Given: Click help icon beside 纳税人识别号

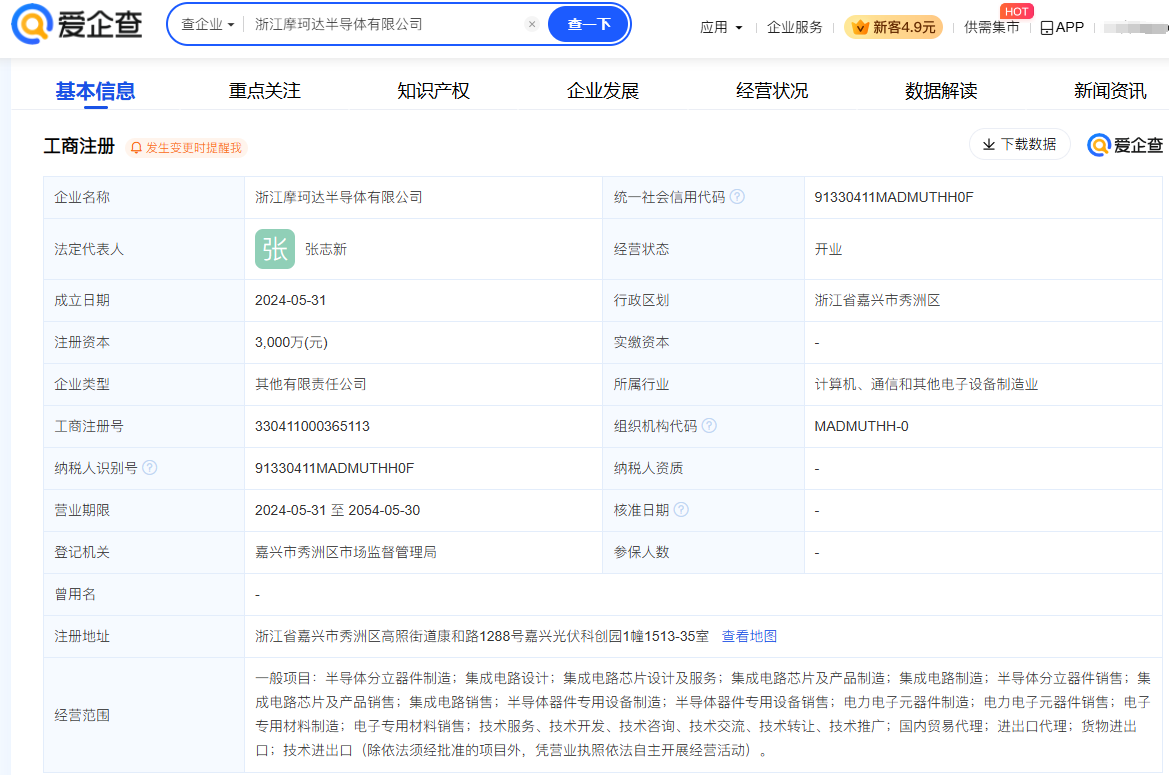Looking at the screenshot, I should click(150, 468).
